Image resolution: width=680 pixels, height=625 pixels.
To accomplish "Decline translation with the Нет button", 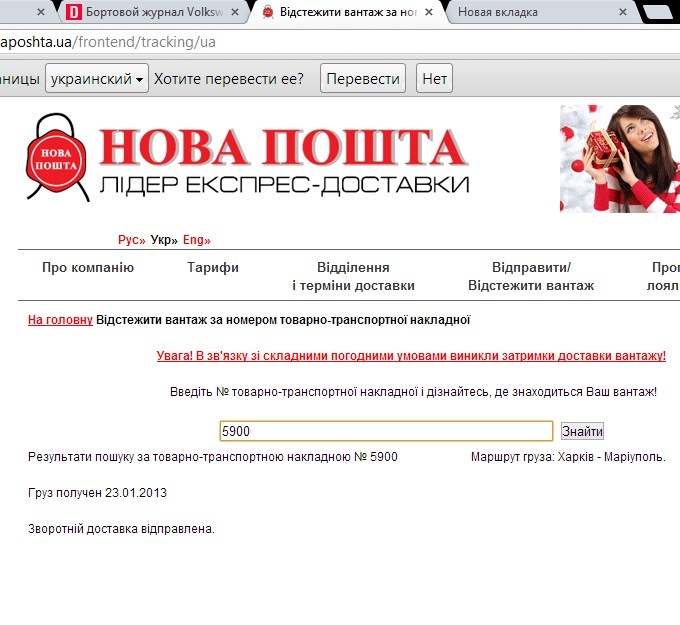I will pyautogui.click(x=434, y=79).
